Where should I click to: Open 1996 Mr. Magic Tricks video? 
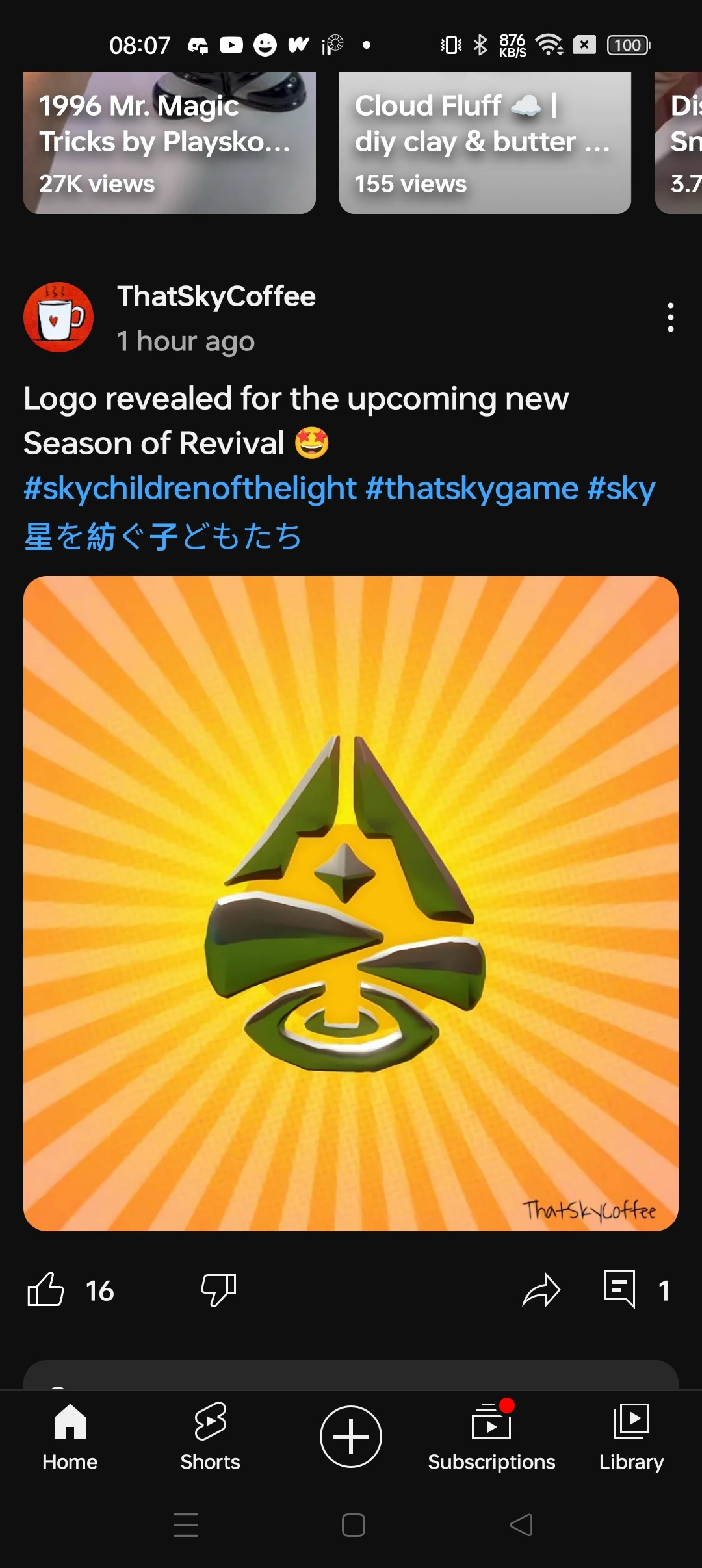pyautogui.click(x=170, y=142)
